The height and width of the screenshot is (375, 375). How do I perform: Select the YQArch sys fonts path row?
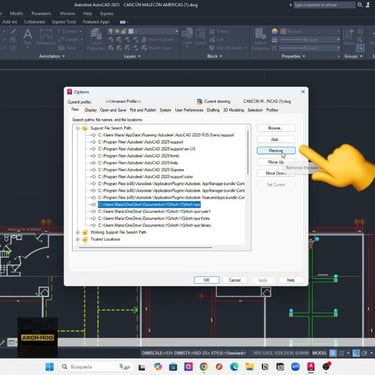pos(154,218)
